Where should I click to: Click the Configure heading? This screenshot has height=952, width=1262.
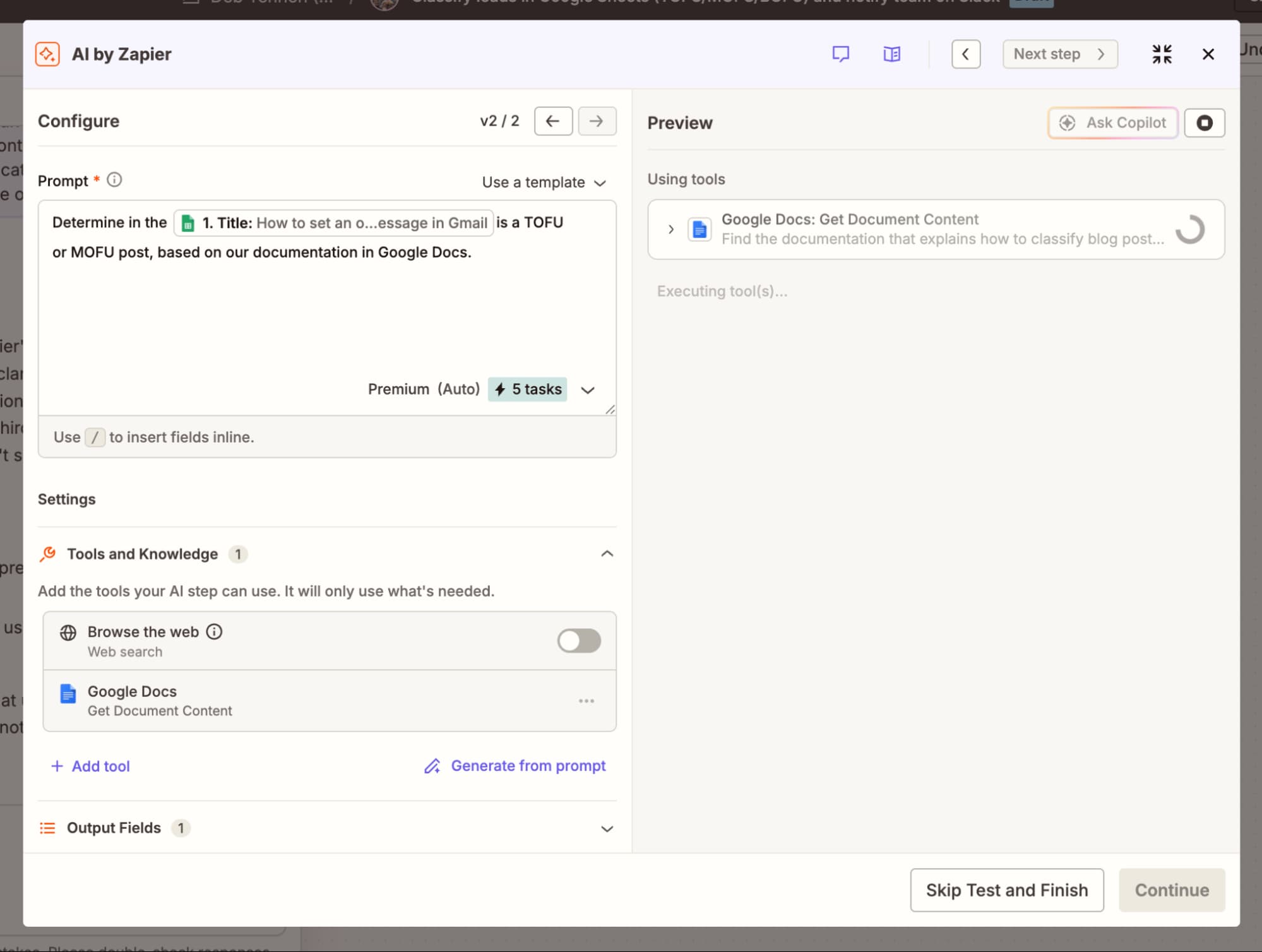(x=79, y=121)
